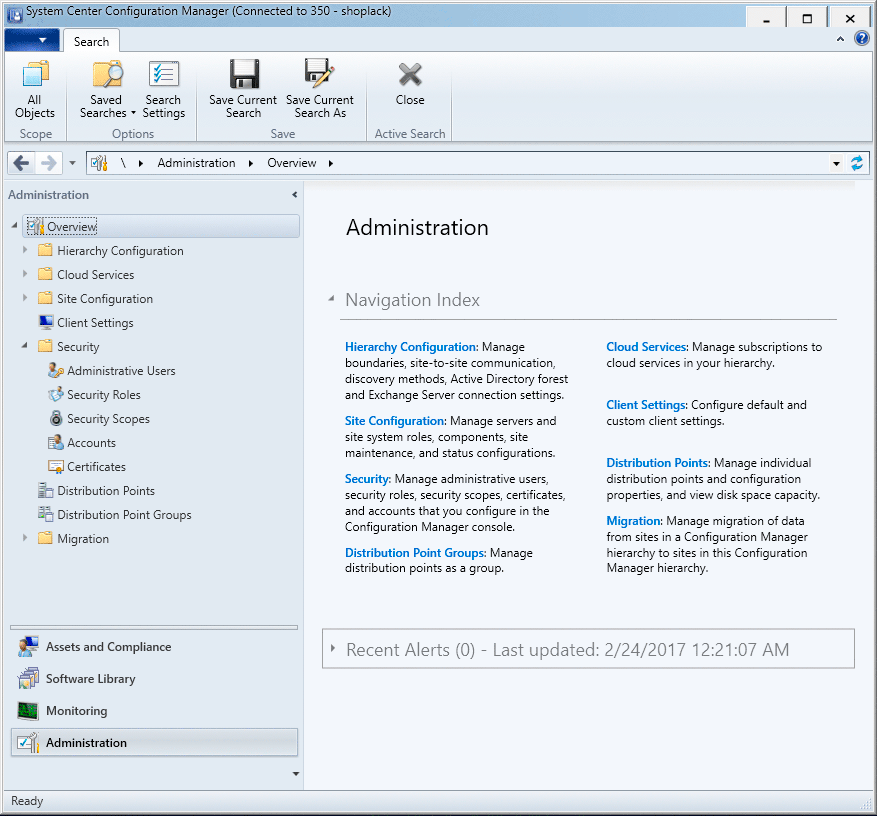The width and height of the screenshot is (877, 816).
Task: Click Administration in the breadcrumb path
Action: [196, 163]
